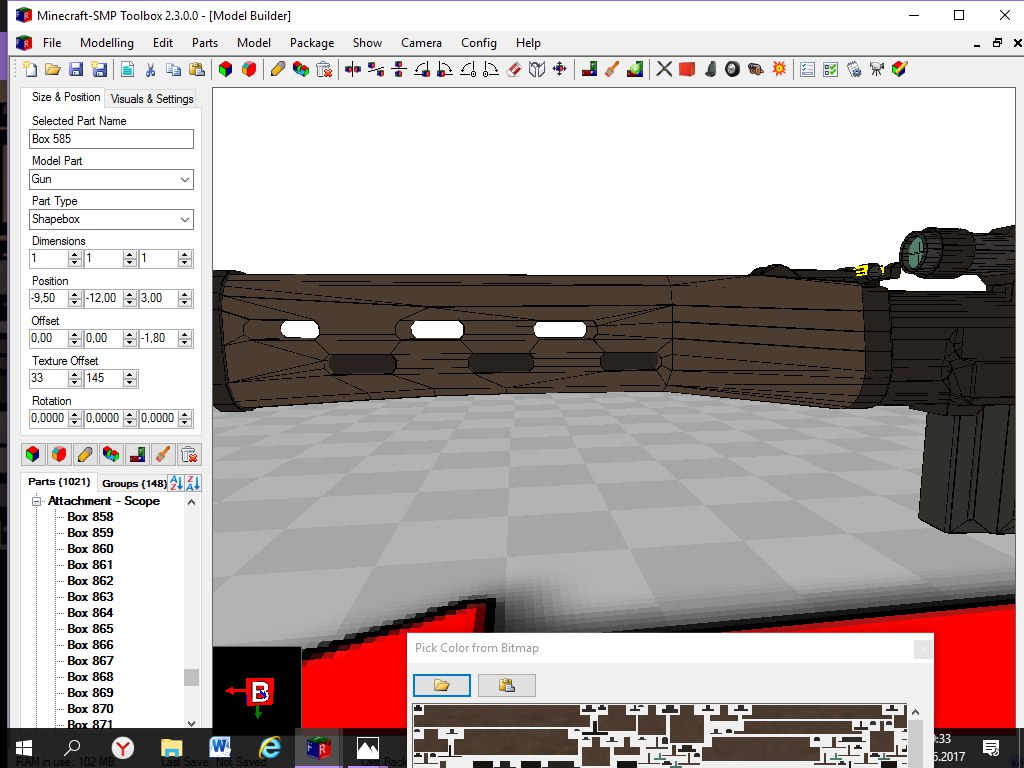Sort the parts list A to Z
The width and height of the screenshot is (1024, 768).
[x=176, y=483]
